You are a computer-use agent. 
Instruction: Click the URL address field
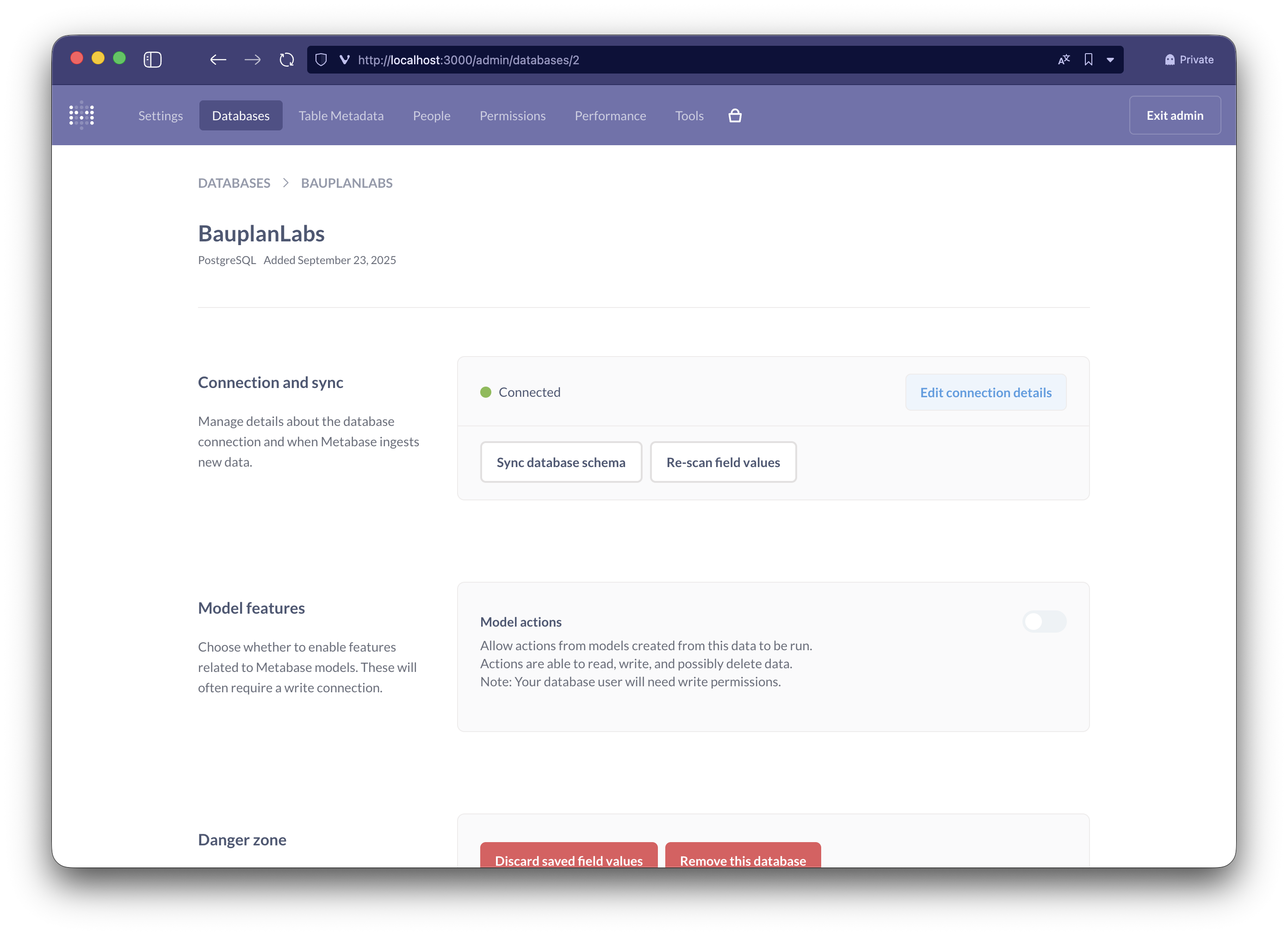(x=681, y=60)
